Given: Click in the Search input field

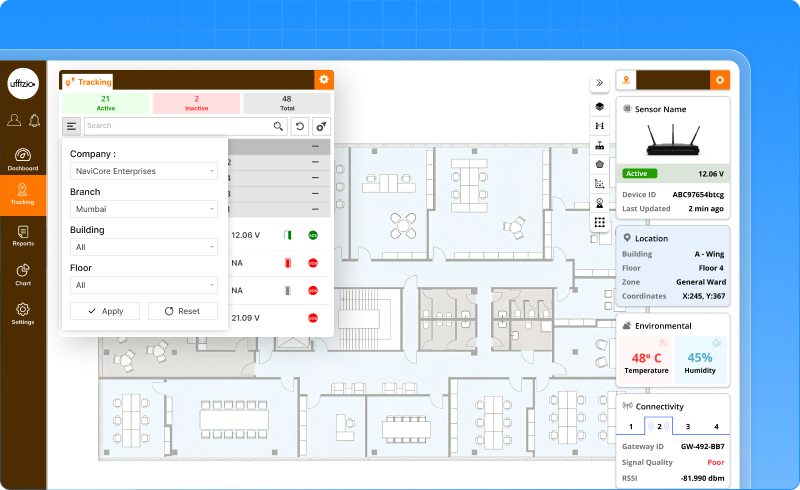Looking at the screenshot, I should click(177, 126).
